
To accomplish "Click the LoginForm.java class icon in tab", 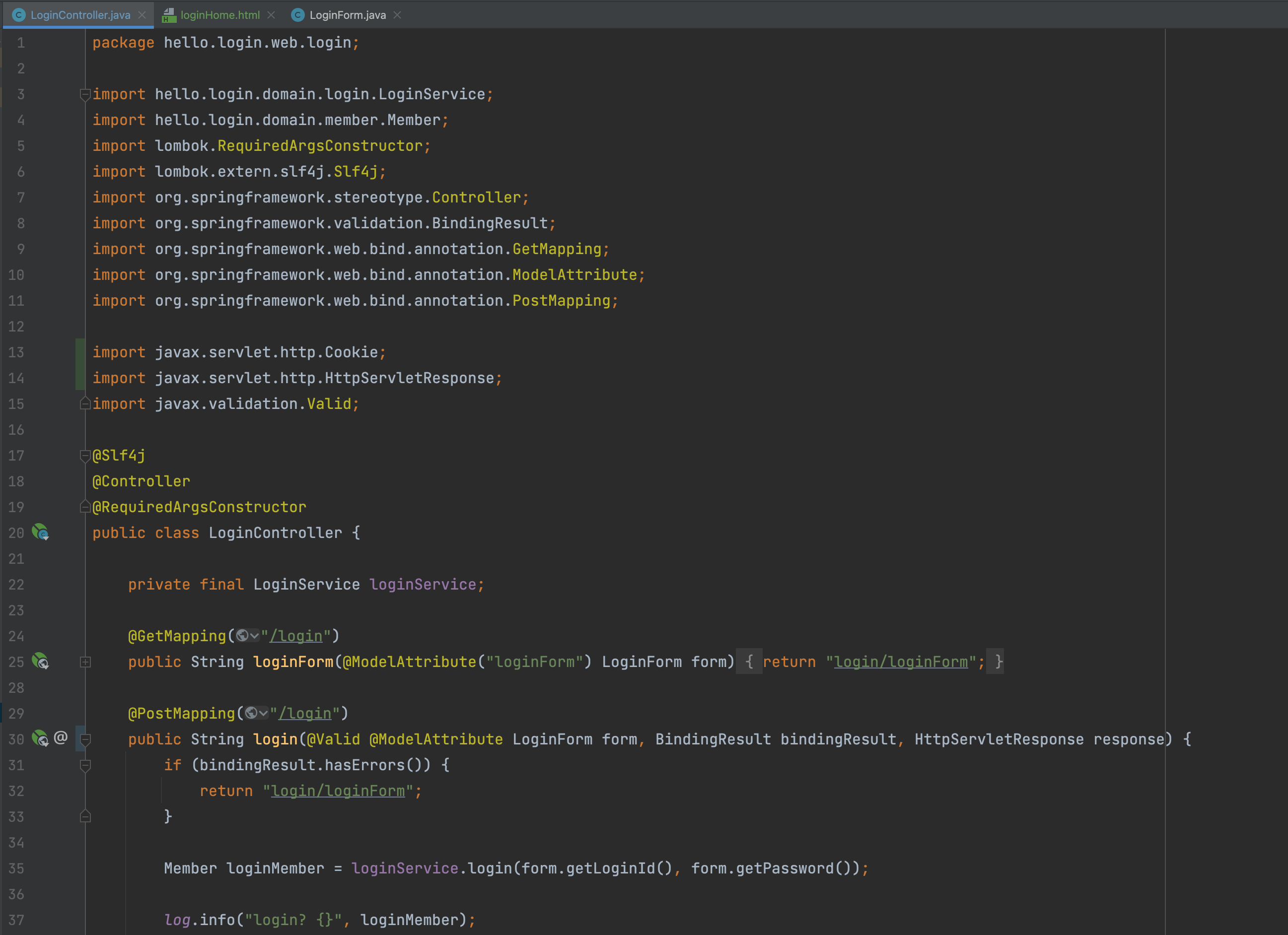I will (297, 15).
